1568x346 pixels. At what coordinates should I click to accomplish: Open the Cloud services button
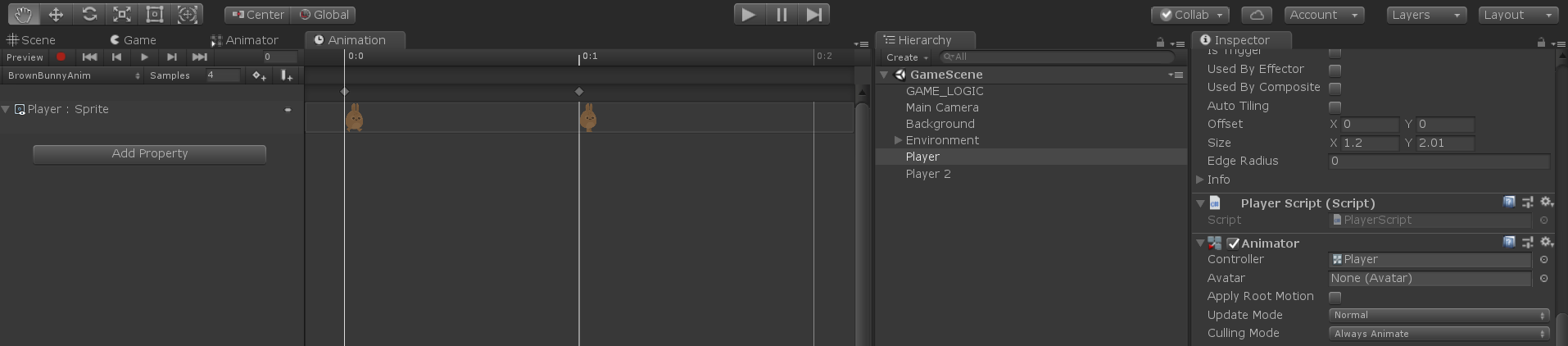pyautogui.click(x=1257, y=15)
